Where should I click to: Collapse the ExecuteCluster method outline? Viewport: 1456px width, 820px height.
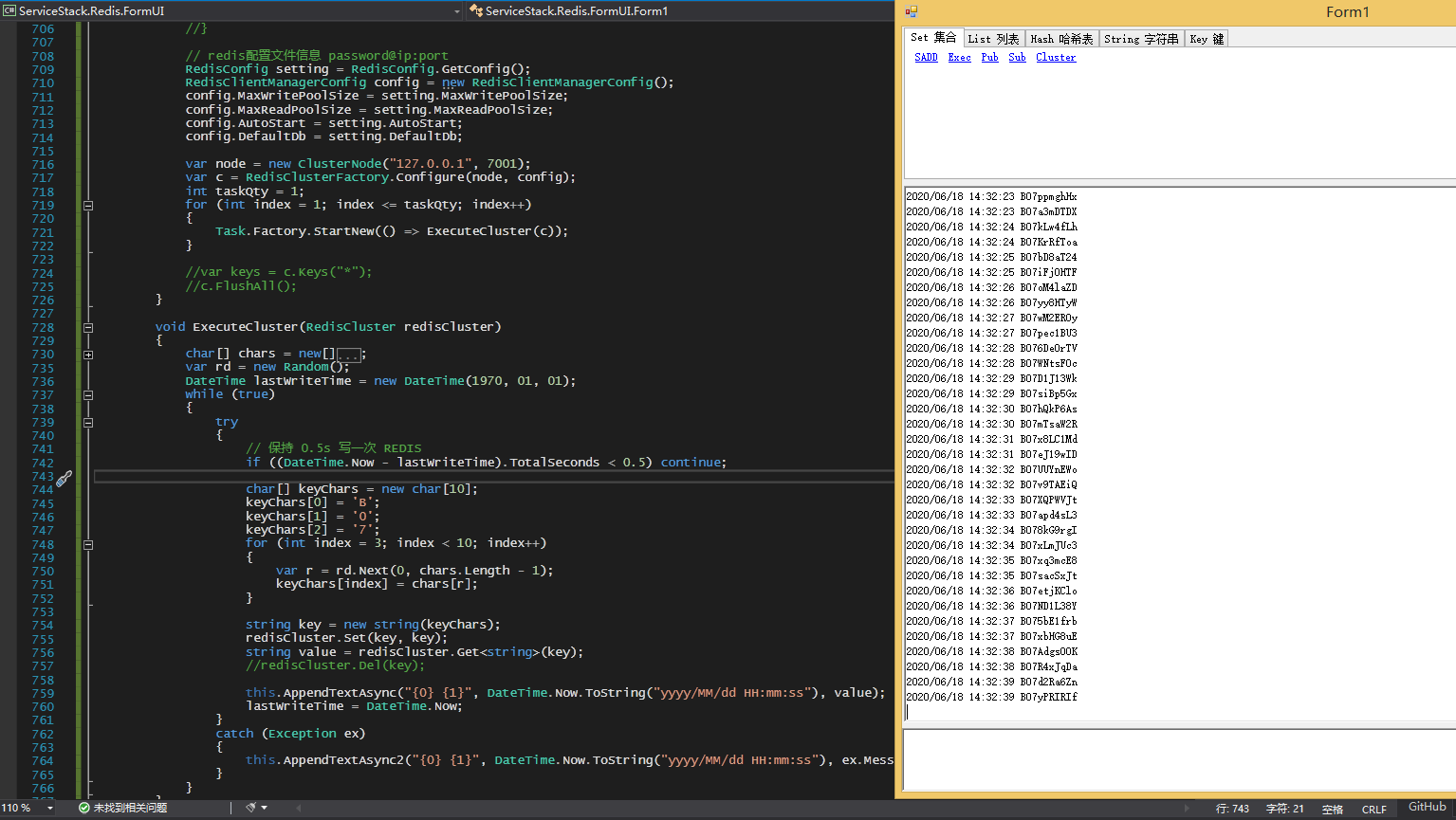(x=88, y=327)
